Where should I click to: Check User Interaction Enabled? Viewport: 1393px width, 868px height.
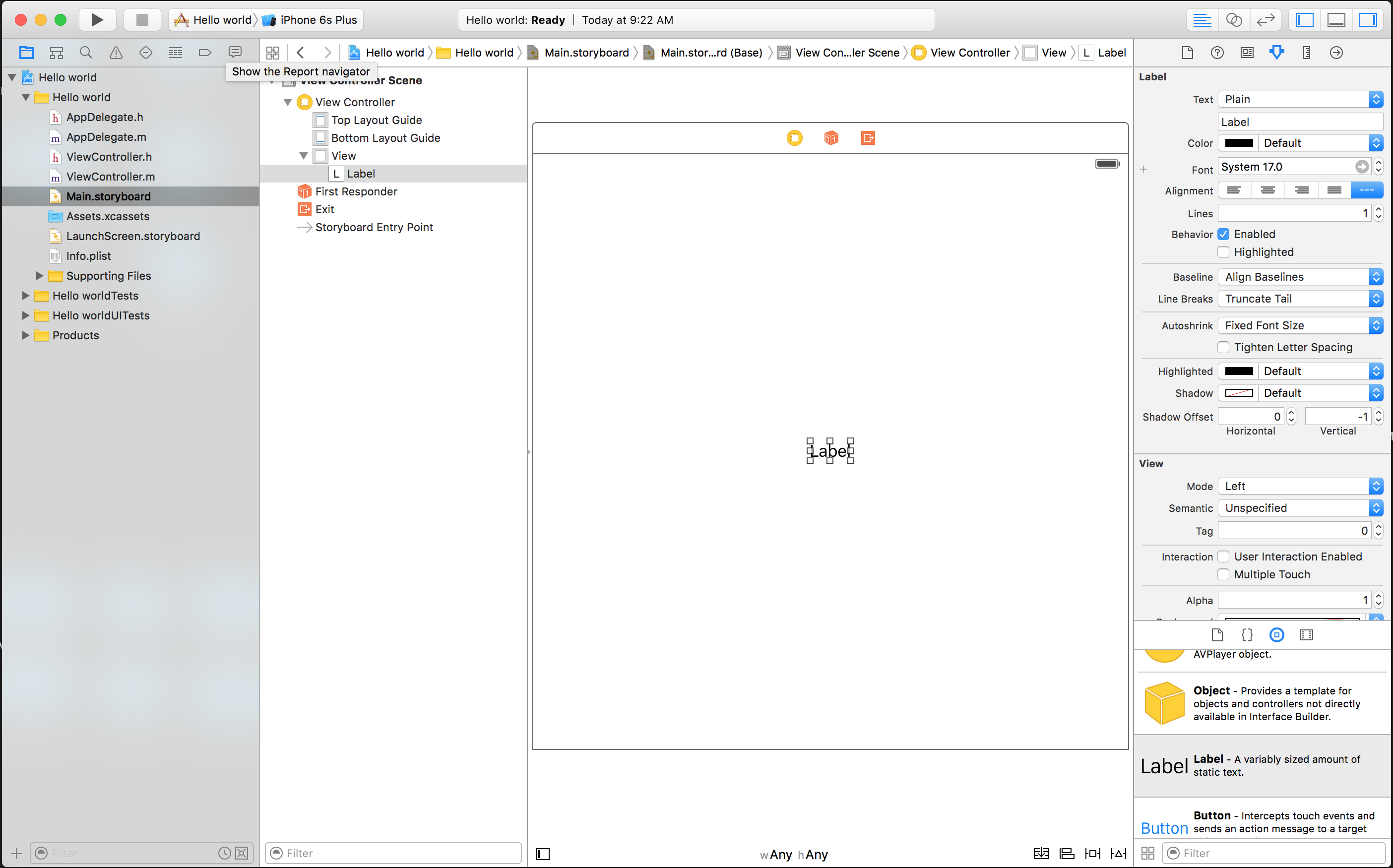(x=1224, y=557)
